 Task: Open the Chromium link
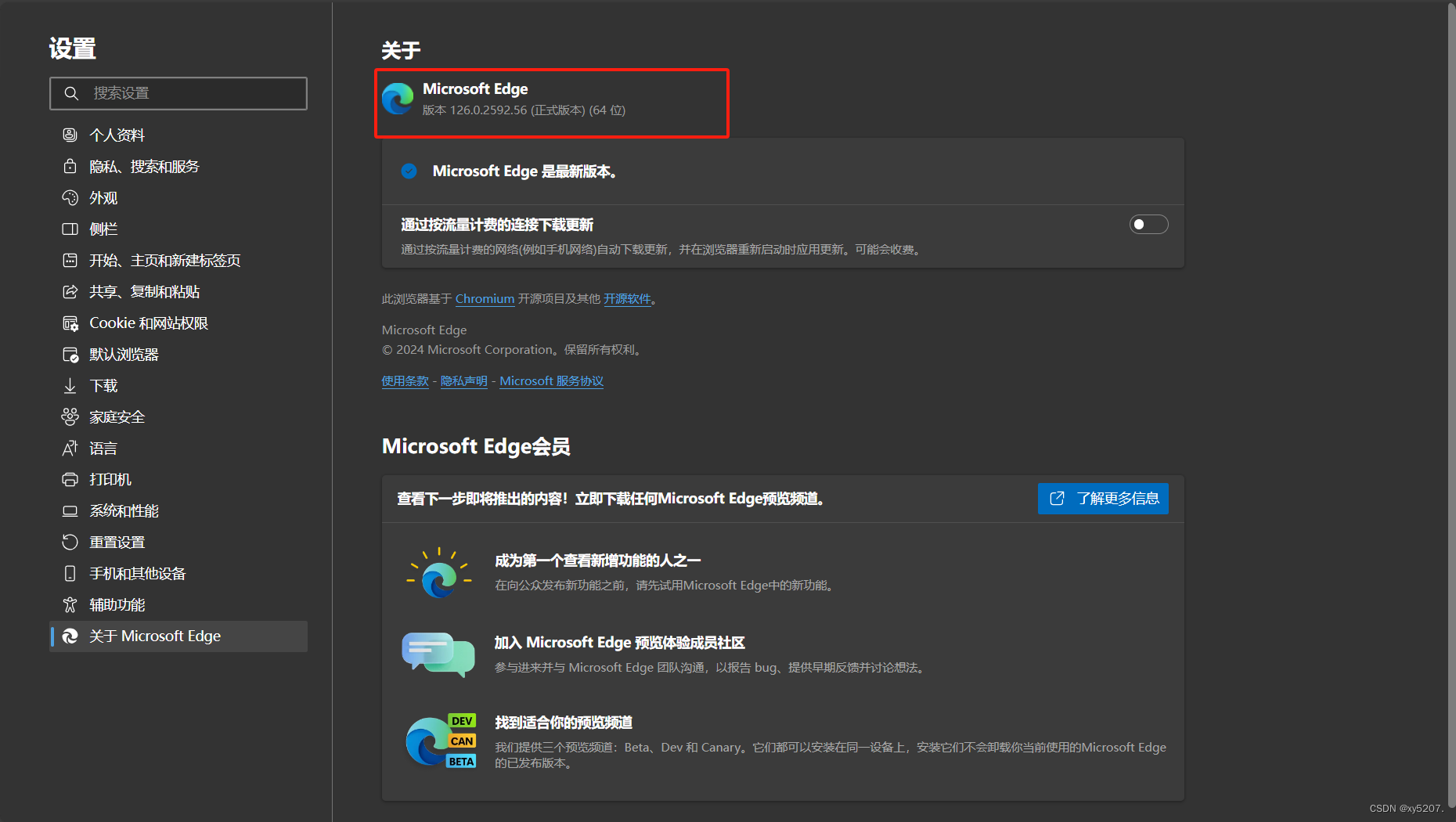coord(485,299)
